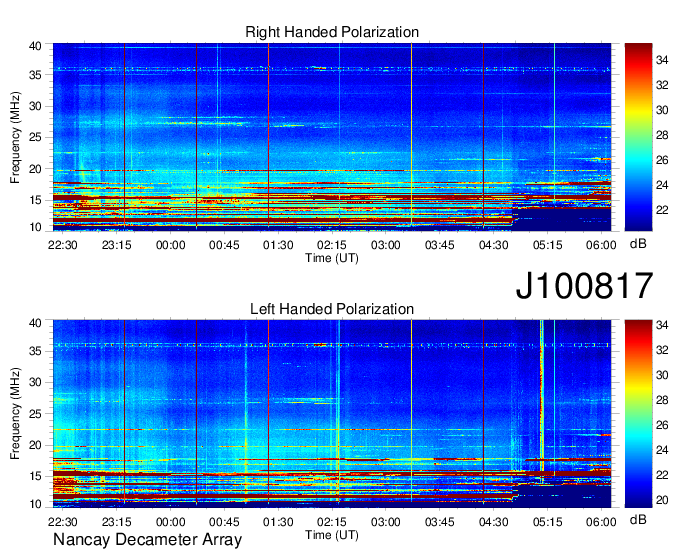Click the 35 MHz tick of Right Handed plot
The height and width of the screenshot is (552, 680).
tap(35, 75)
